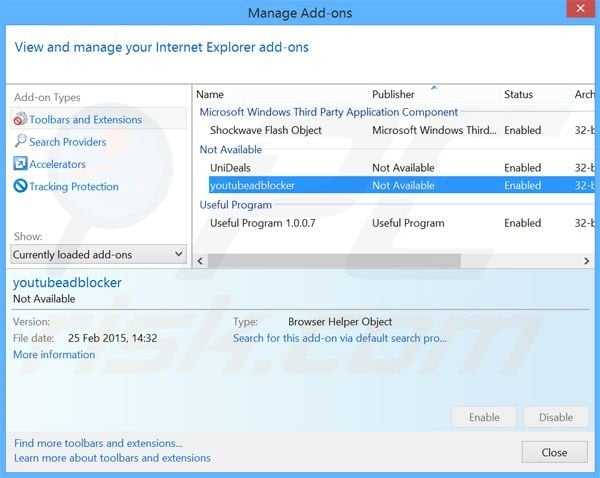This screenshot has width=600, height=478.
Task: Select the youtubeadblocker add-on row
Action: click(252, 185)
